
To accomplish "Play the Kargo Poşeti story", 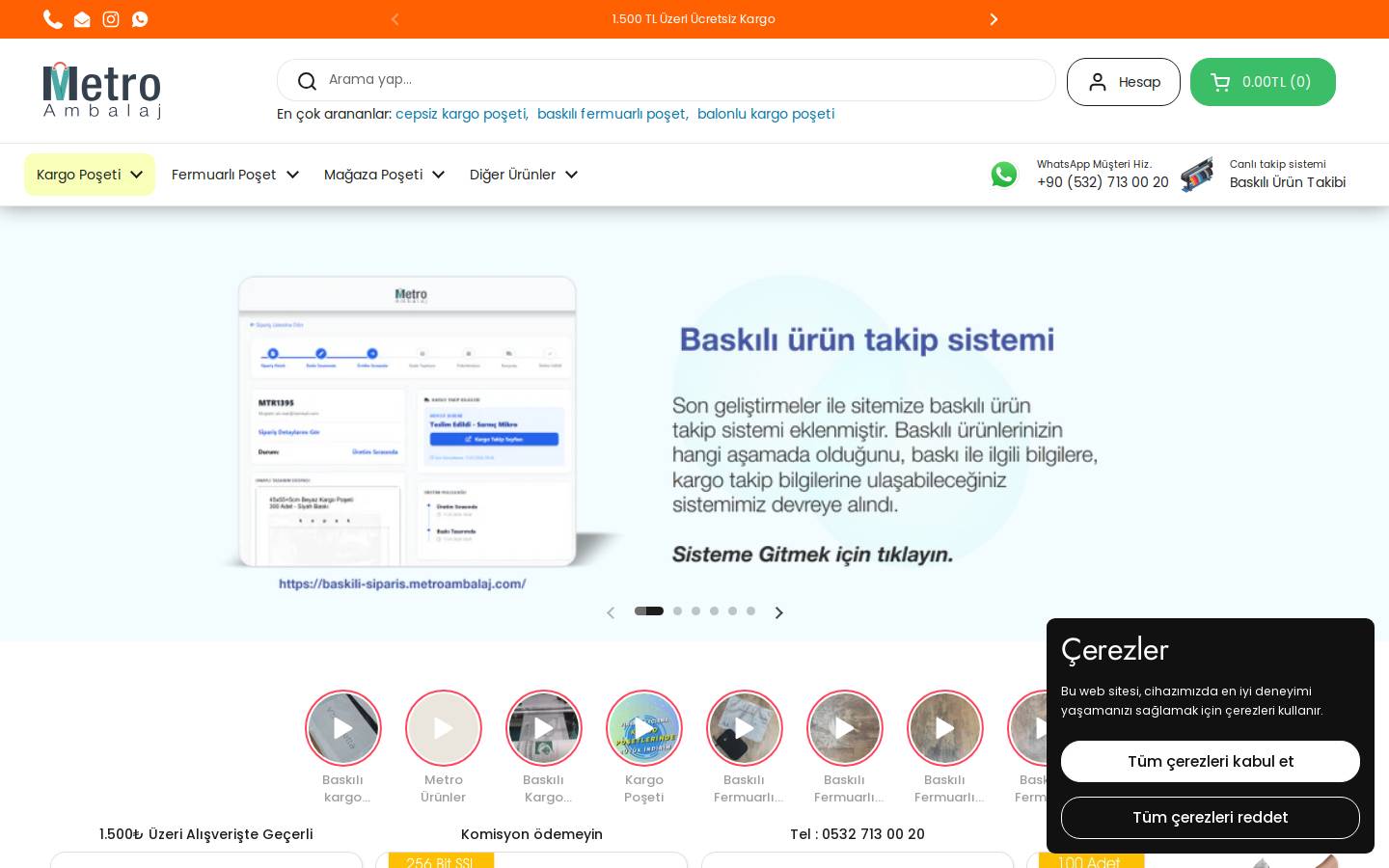I will (x=644, y=728).
